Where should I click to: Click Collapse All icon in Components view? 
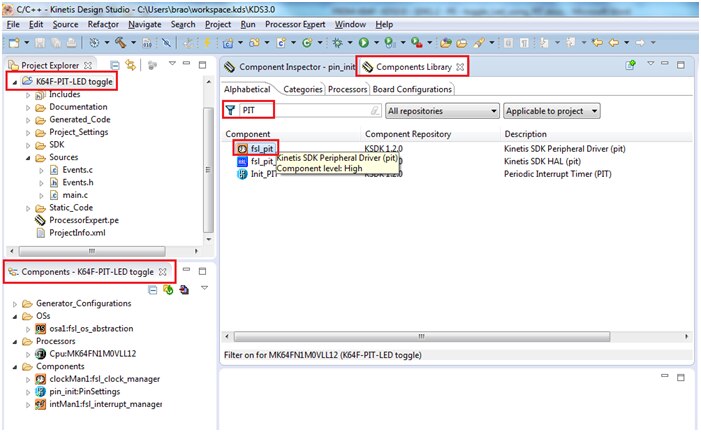click(x=153, y=290)
